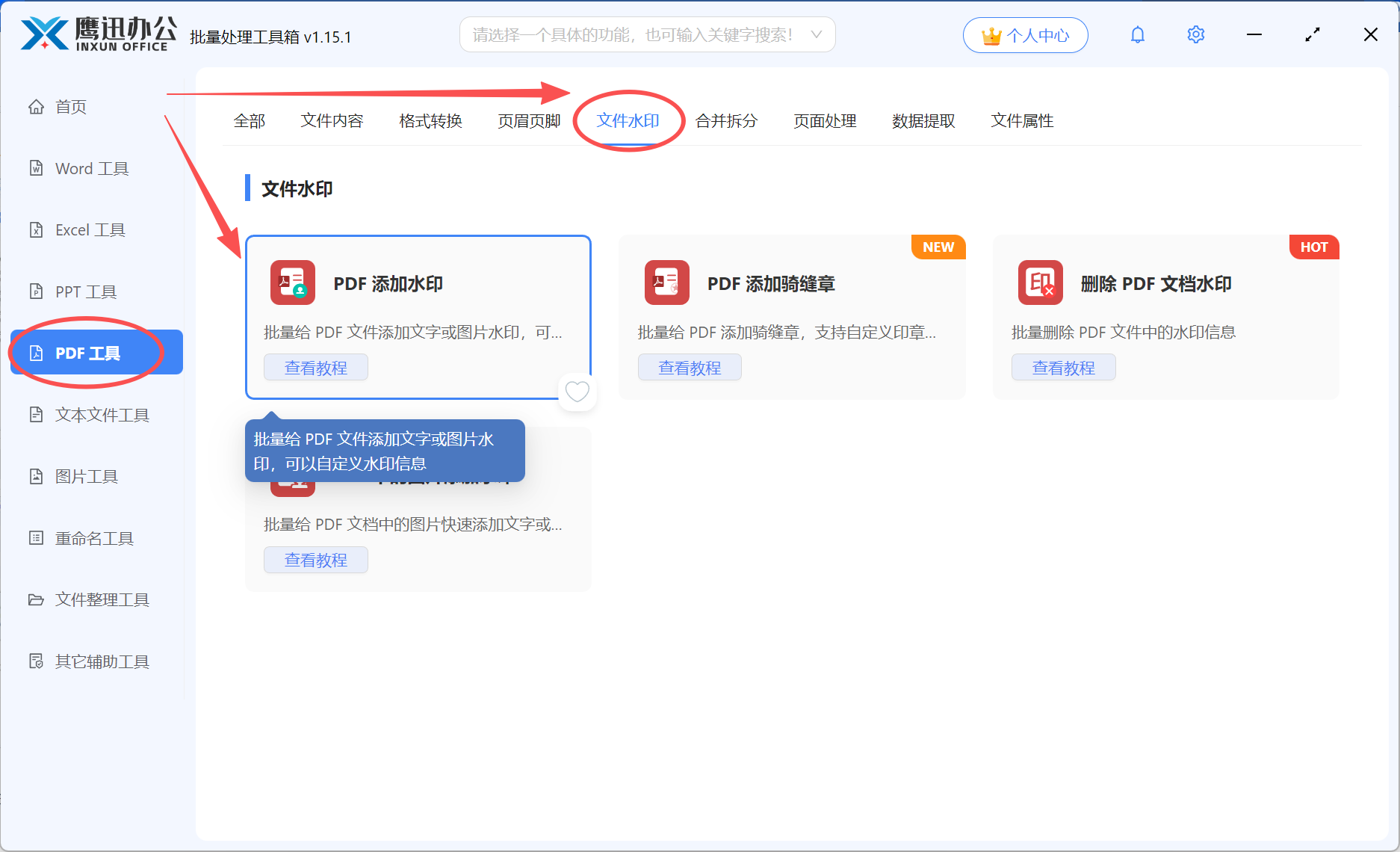Viewport: 1400px width, 852px height.
Task: Open the function search dropdown box
Action: point(647,35)
